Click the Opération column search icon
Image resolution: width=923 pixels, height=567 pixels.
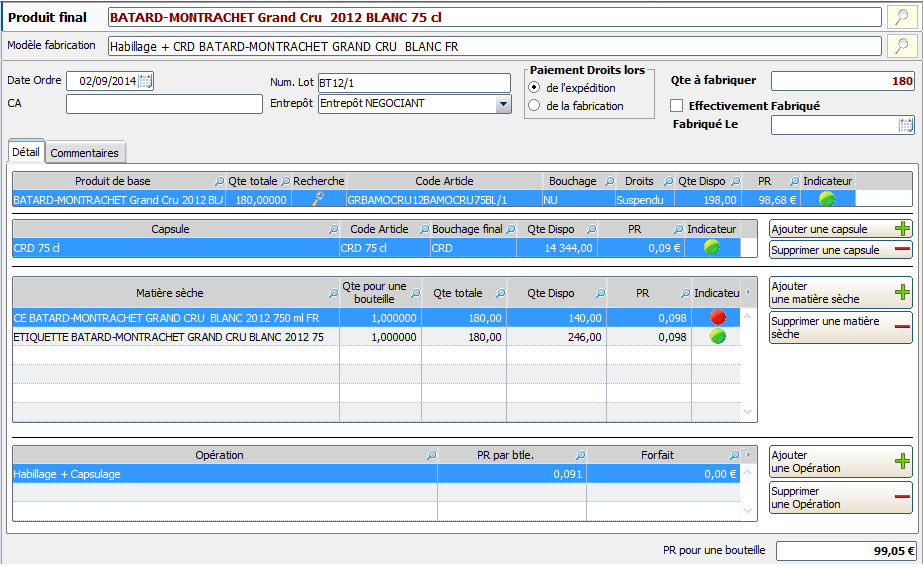click(431, 455)
